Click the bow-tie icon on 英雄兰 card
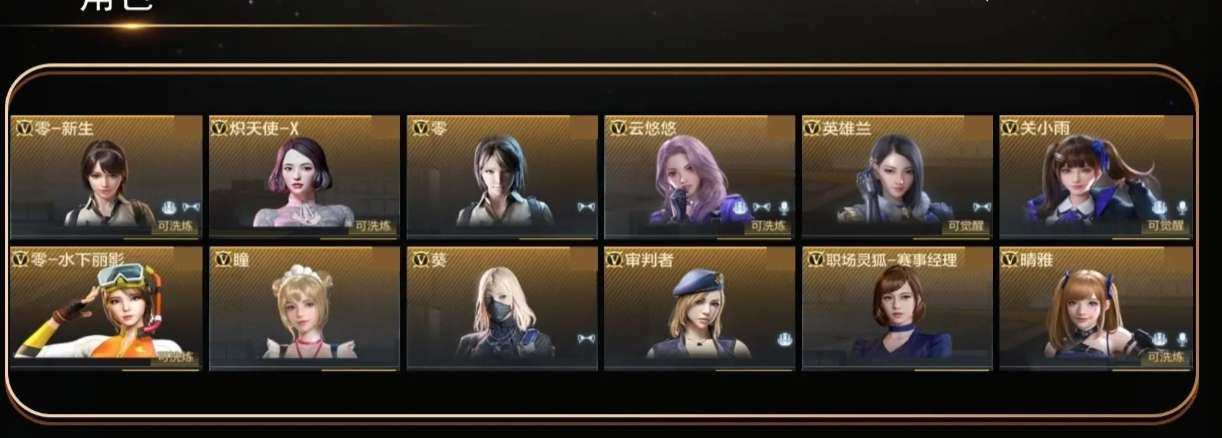1222x438 pixels. pos(982,208)
